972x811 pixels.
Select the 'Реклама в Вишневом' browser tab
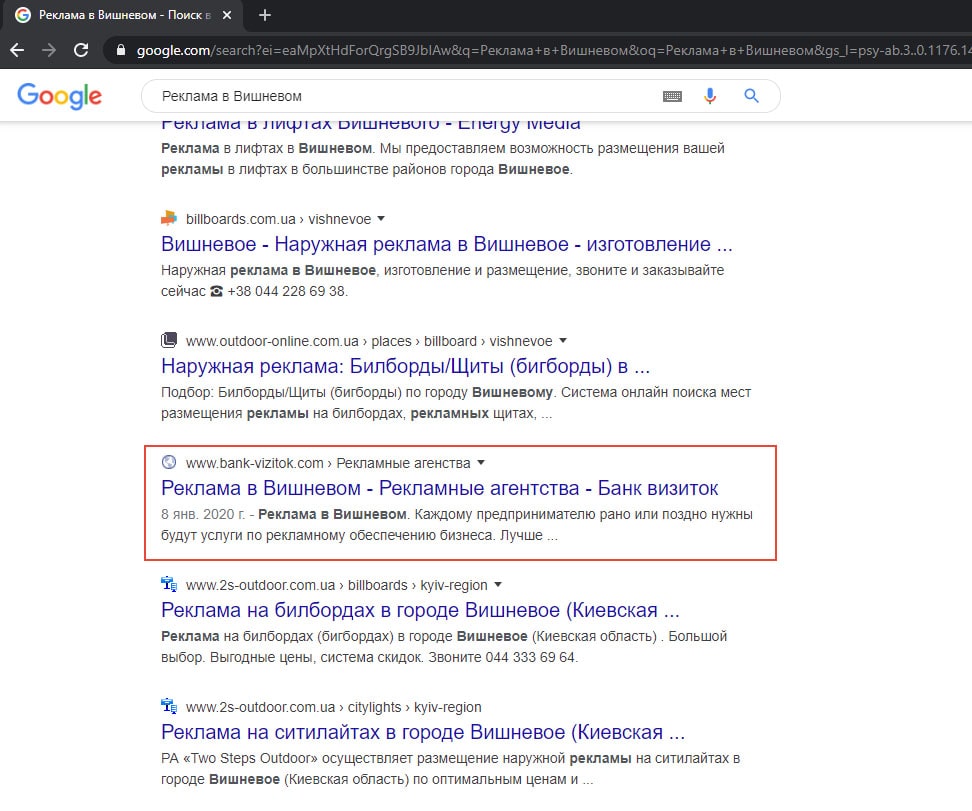[x=120, y=15]
